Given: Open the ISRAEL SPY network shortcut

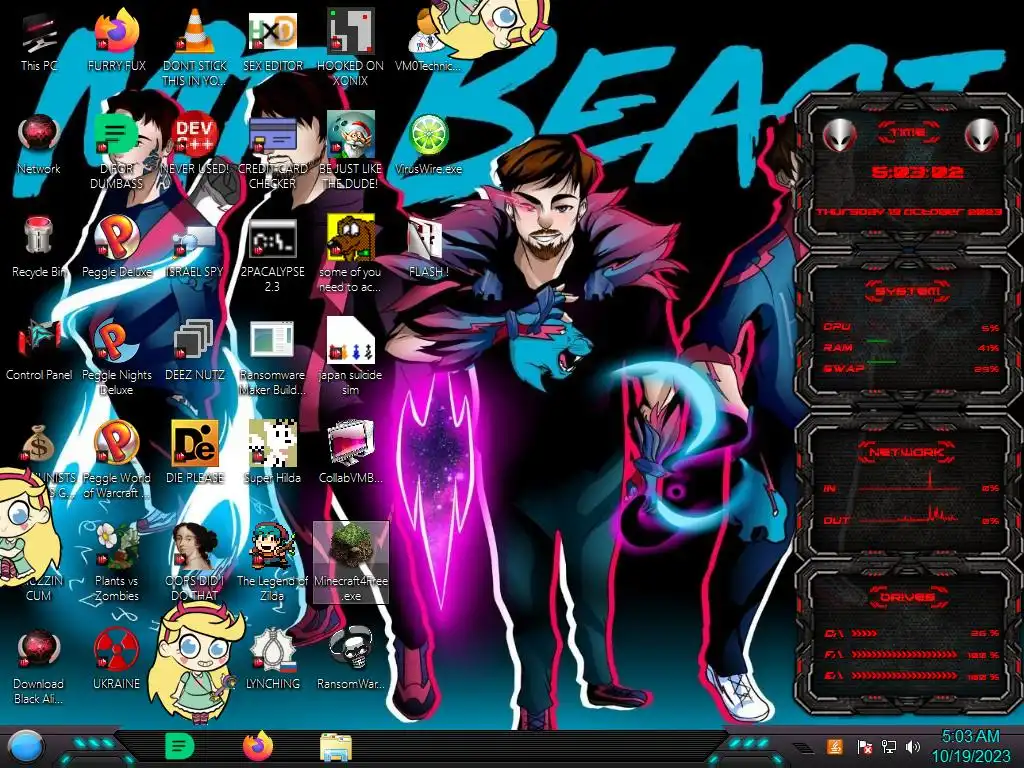Looking at the screenshot, I should click(195, 248).
